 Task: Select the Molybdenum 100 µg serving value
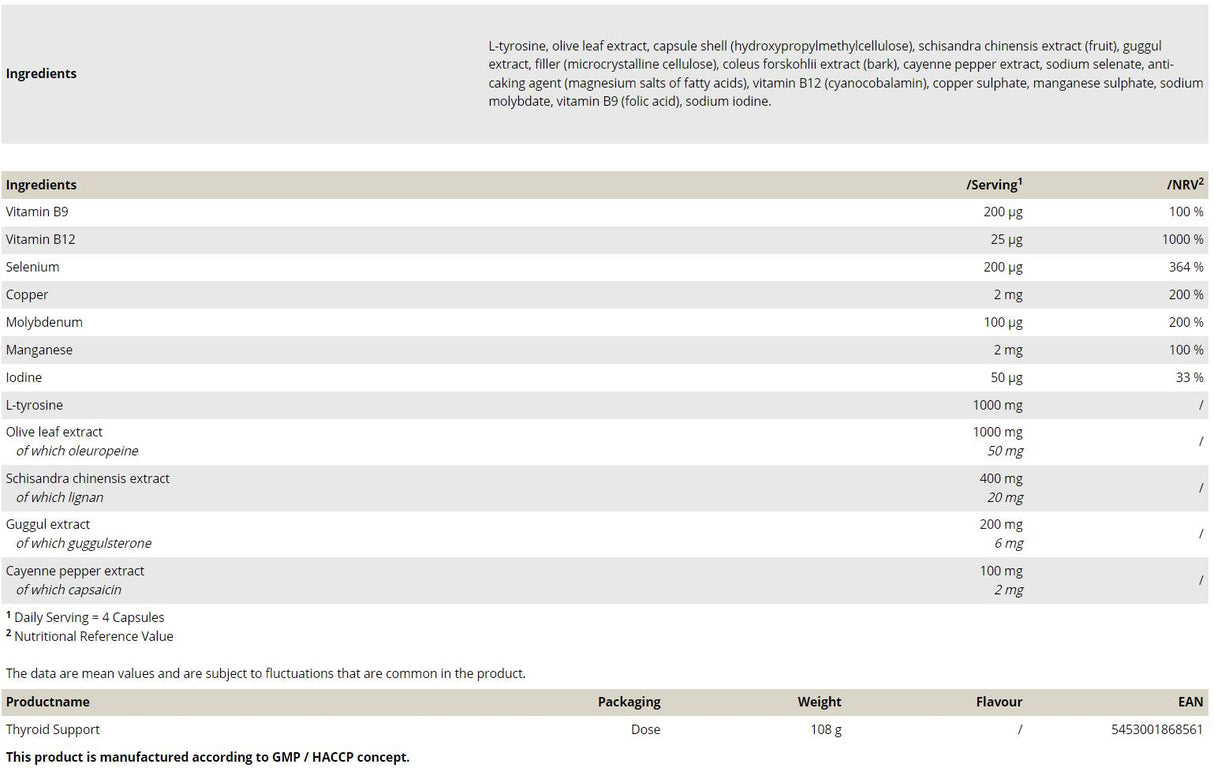(1002, 322)
